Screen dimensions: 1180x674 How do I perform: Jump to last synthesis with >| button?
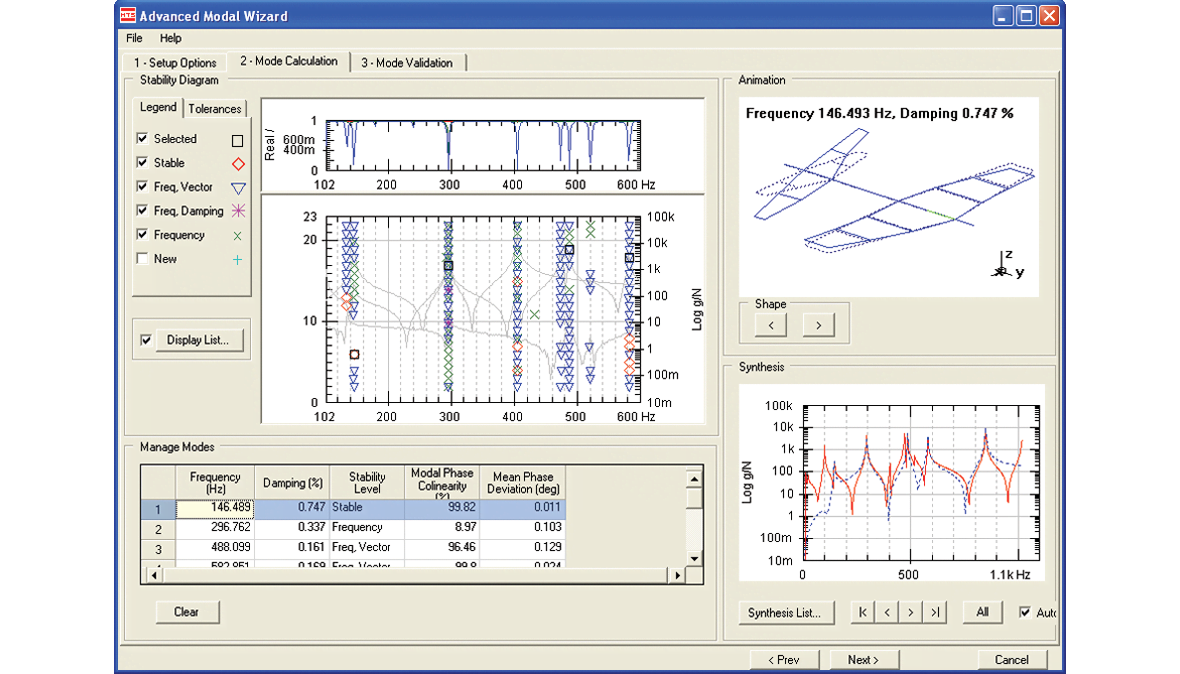[935, 612]
